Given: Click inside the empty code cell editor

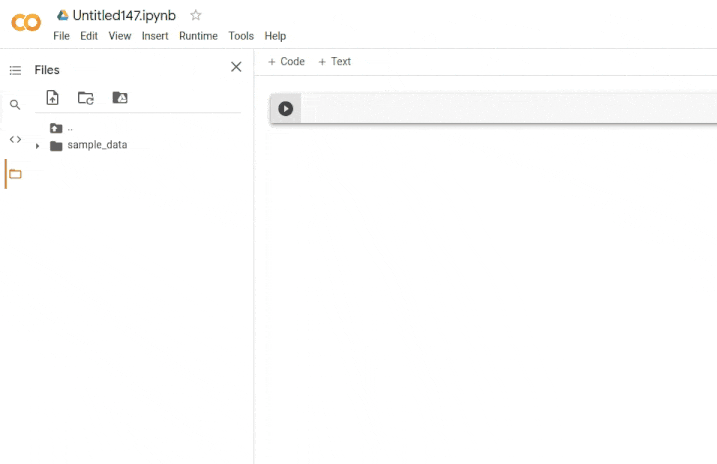Looking at the screenshot, I should coord(500,109).
